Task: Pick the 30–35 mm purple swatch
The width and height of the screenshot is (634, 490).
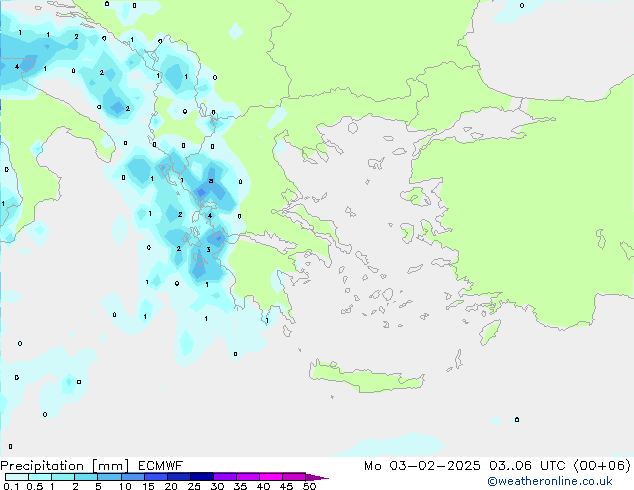Action: pos(224,477)
